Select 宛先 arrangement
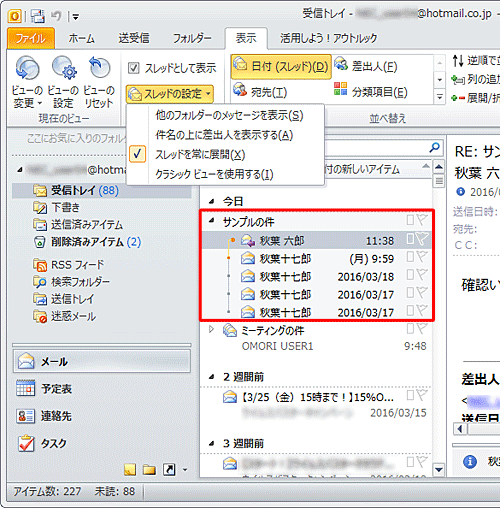Screen dimensions: 500x508 click(x=261, y=91)
